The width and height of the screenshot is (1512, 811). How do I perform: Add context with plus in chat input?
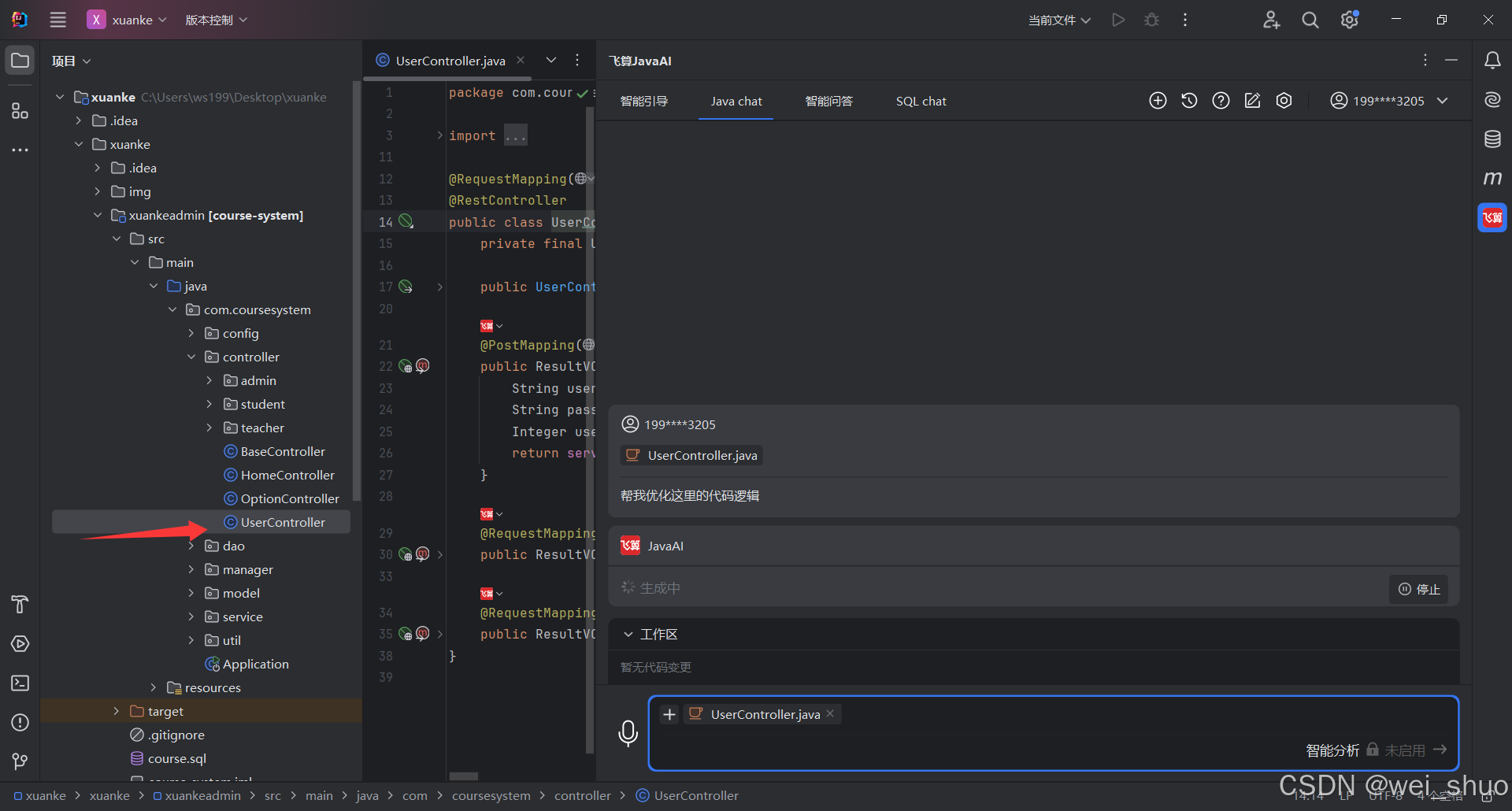point(669,714)
